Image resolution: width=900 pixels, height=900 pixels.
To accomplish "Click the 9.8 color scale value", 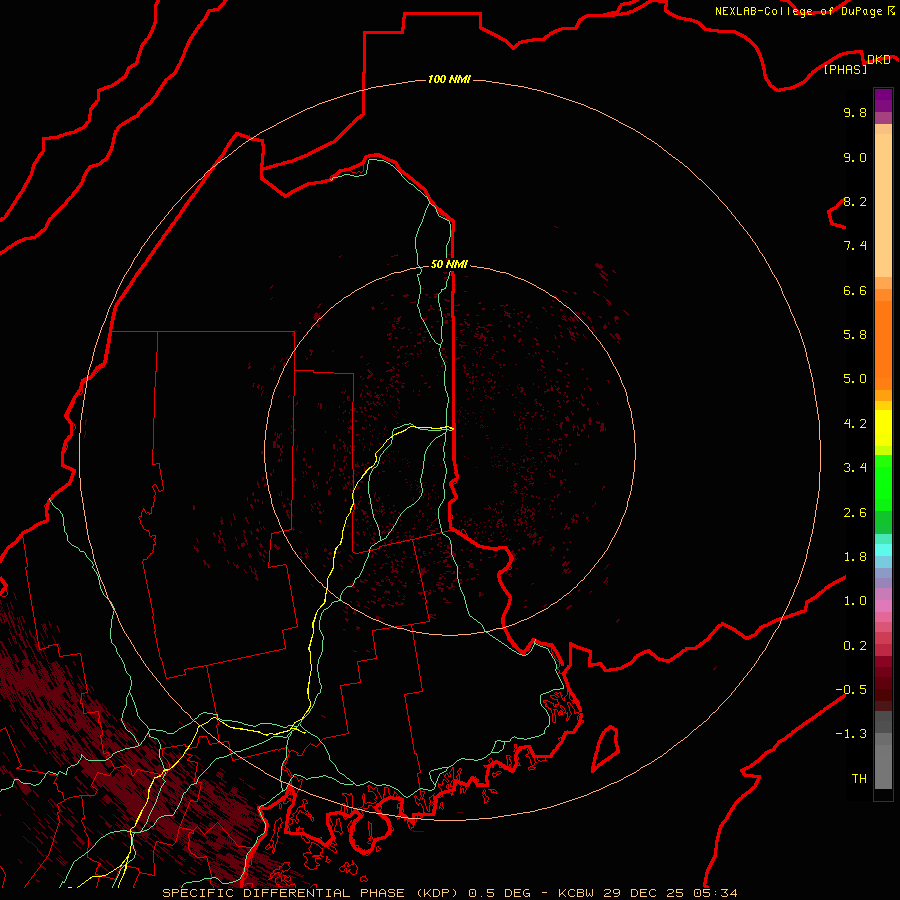I will click(855, 112).
